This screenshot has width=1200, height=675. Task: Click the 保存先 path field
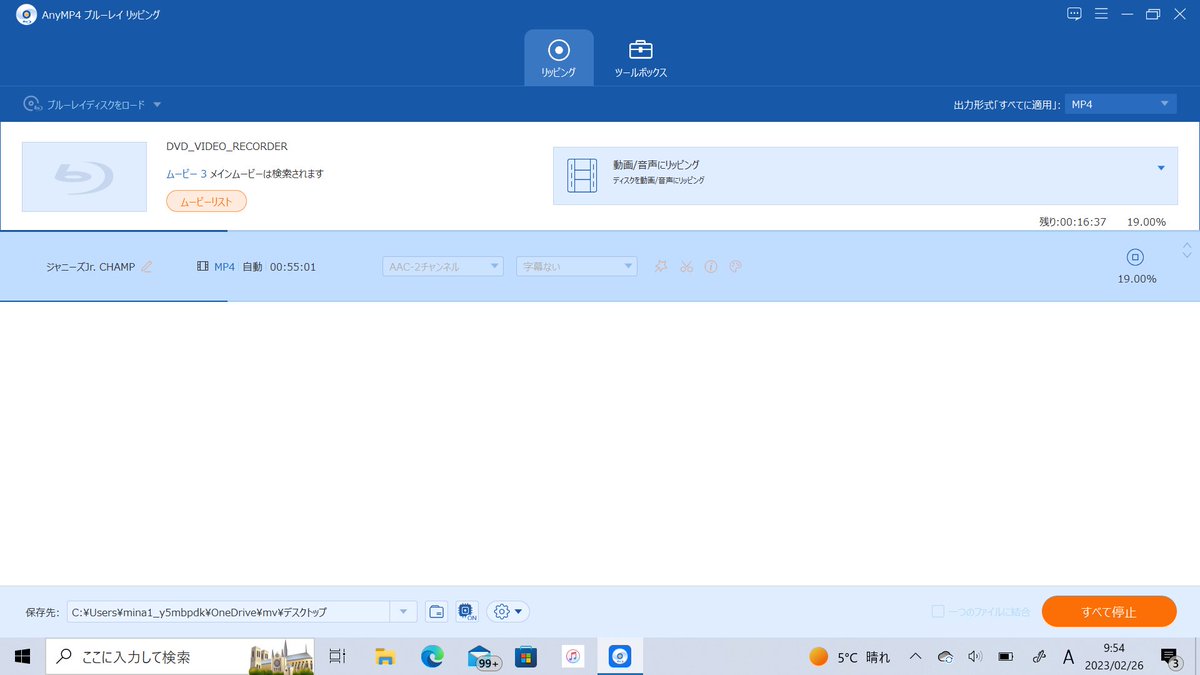pos(229,611)
